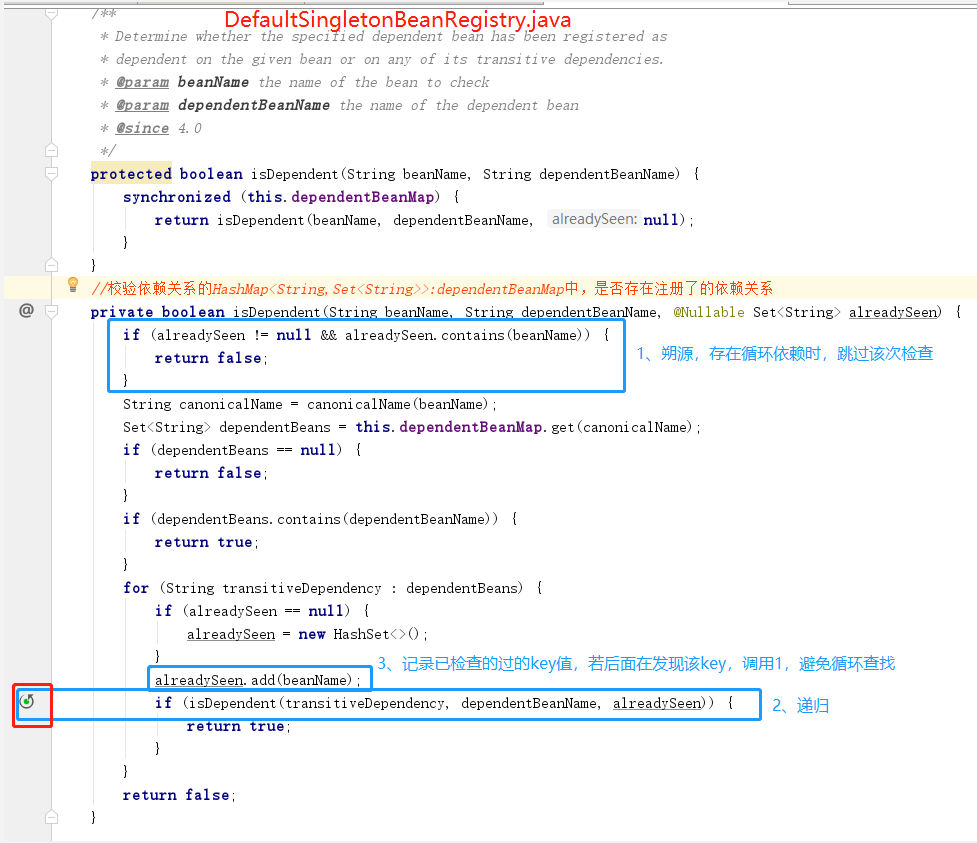977x843 pixels.
Task: Click new HashSet<>() expression
Action: click(358, 634)
